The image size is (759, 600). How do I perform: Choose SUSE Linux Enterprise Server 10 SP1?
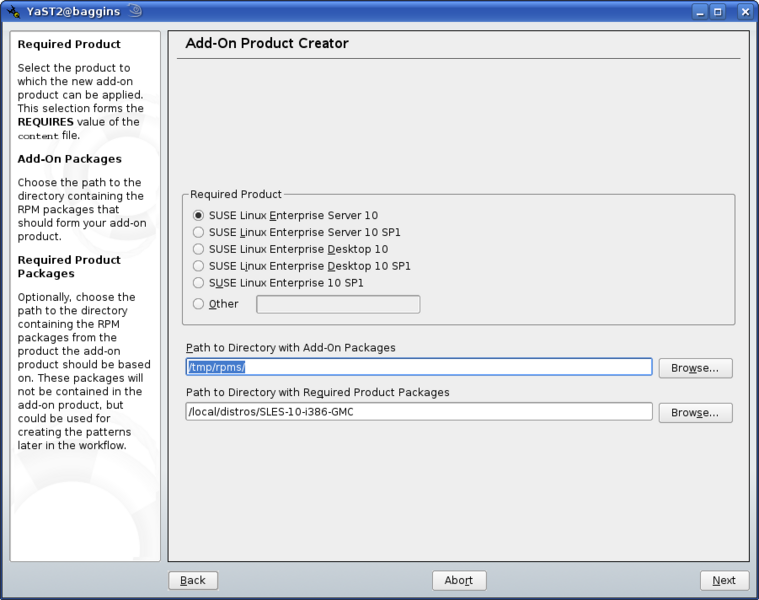click(199, 232)
